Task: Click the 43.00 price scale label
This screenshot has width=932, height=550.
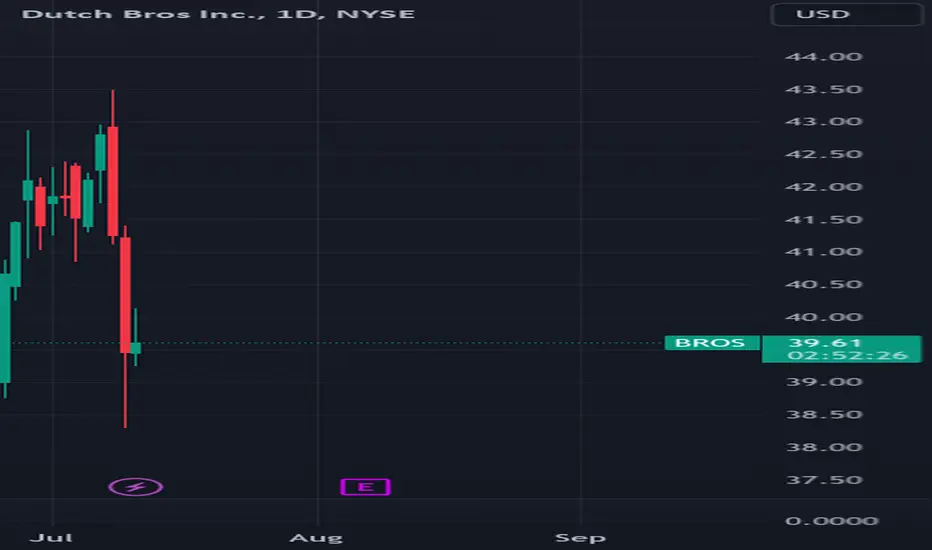Action: pyautogui.click(x=823, y=121)
